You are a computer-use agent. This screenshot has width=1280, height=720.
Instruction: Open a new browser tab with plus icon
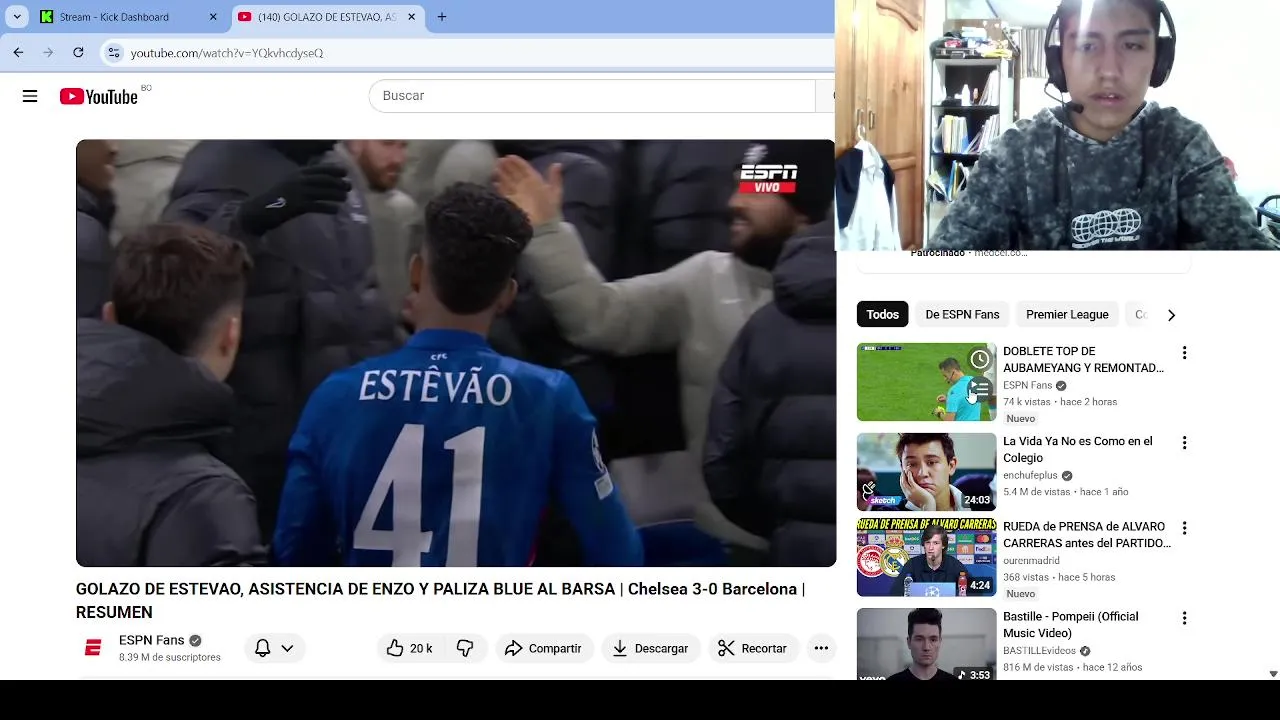442,17
